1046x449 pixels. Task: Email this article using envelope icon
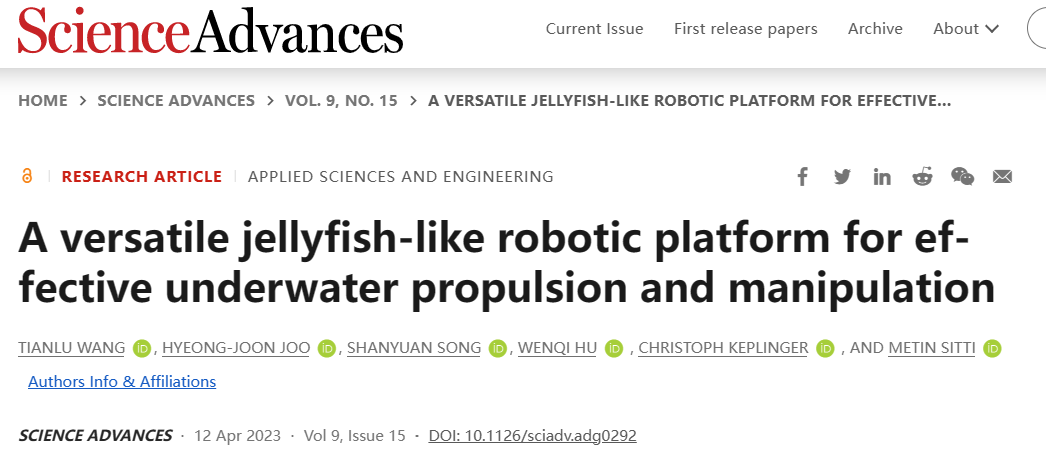(1003, 177)
